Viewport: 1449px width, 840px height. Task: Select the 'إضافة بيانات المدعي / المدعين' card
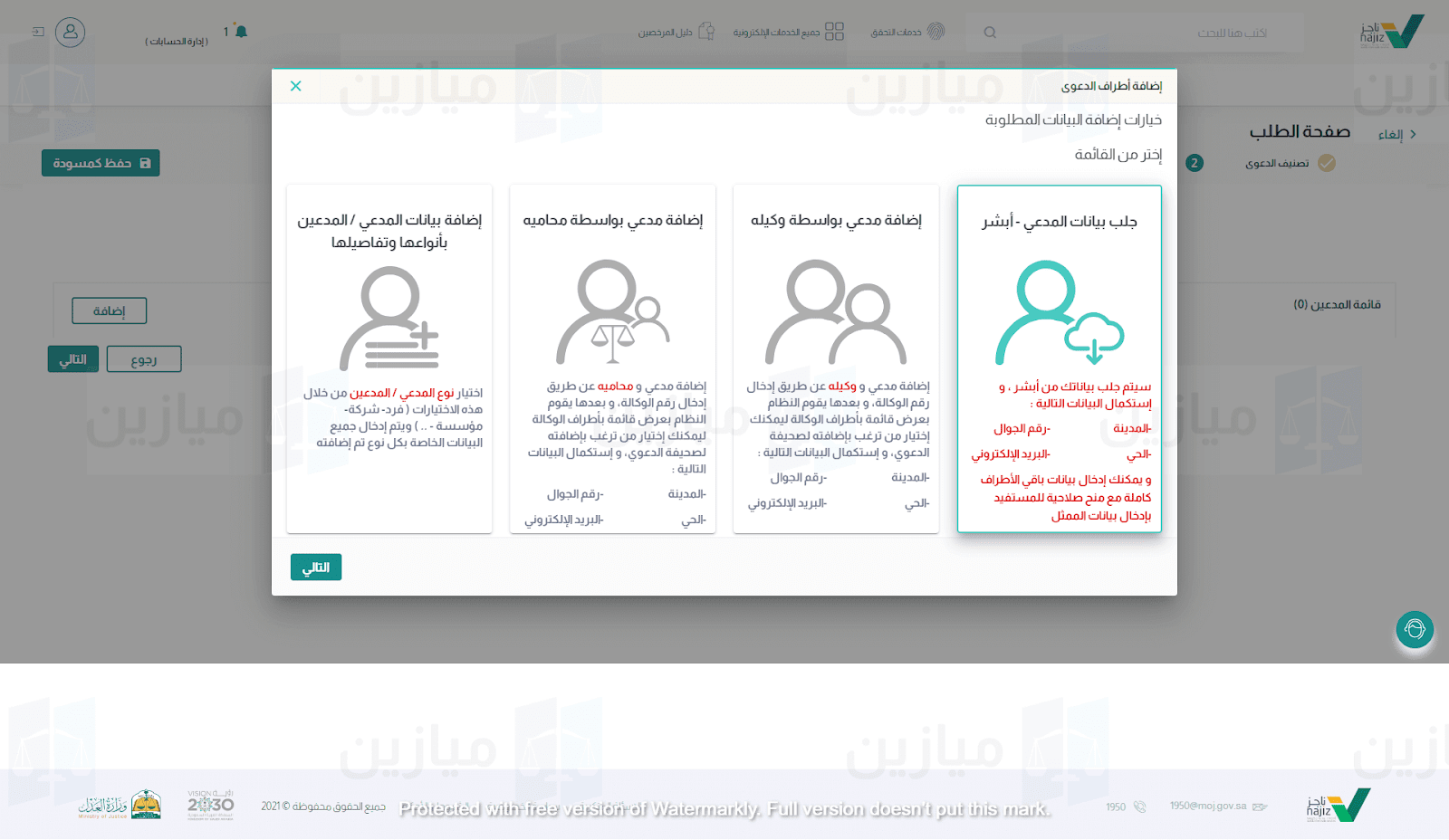point(389,359)
